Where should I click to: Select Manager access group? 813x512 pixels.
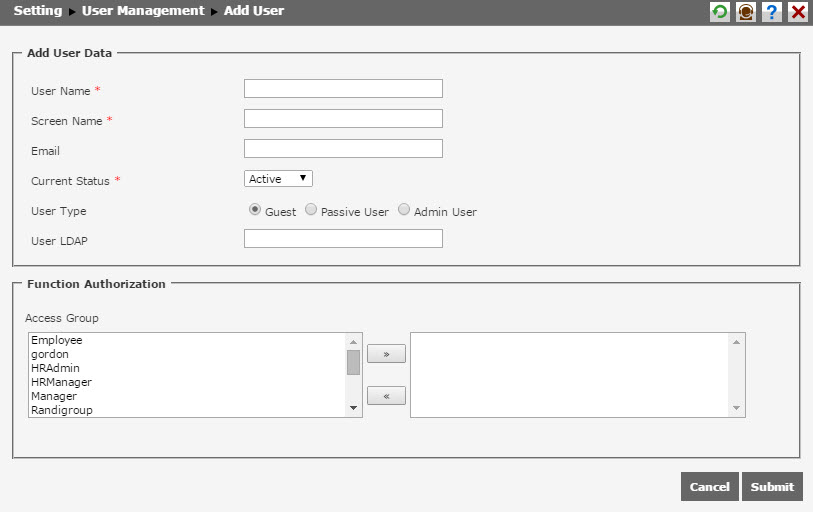pos(187,396)
